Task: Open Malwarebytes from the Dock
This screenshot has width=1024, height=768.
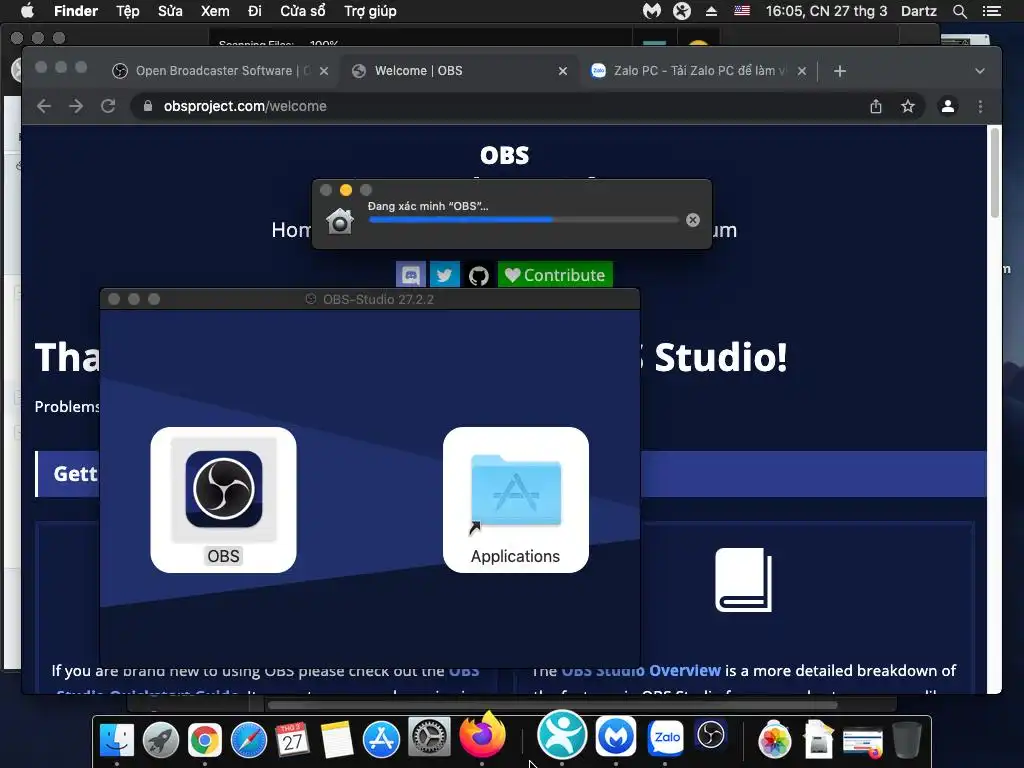Action: tap(616, 736)
